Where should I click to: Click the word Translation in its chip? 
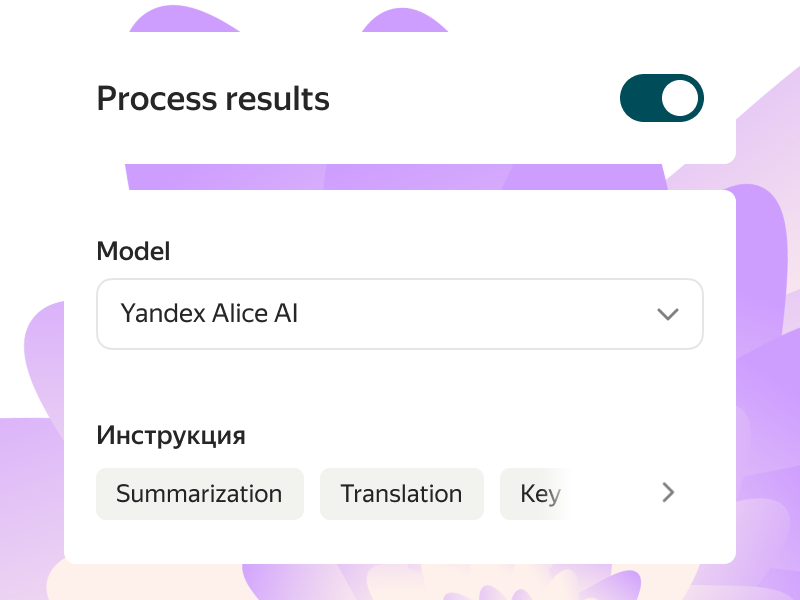(401, 494)
